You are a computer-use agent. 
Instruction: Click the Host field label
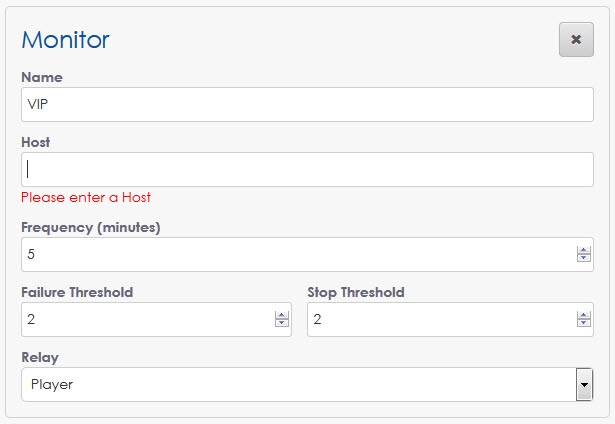pos(36,143)
